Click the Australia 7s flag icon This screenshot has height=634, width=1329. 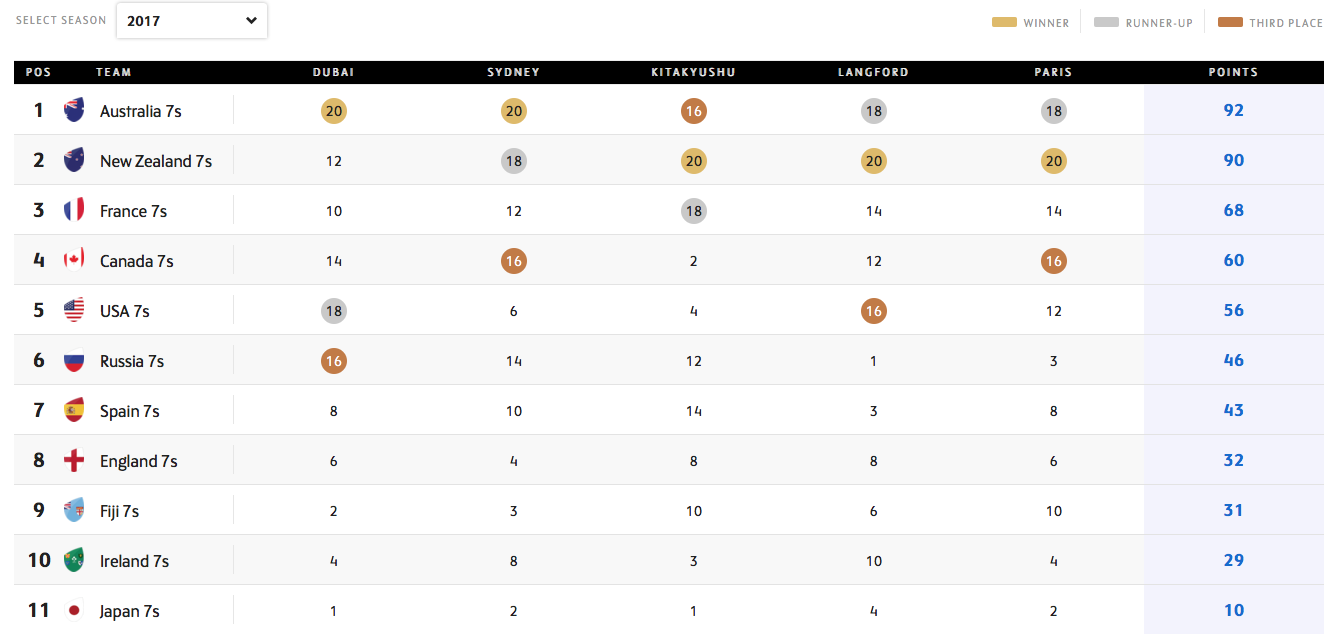coord(74,111)
